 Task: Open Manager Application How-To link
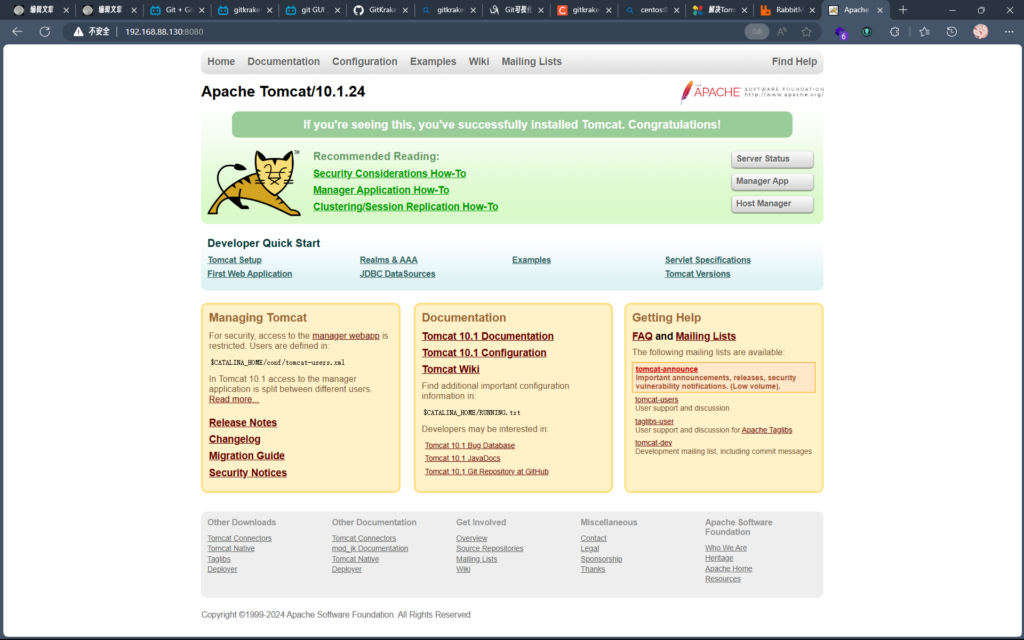coord(381,190)
